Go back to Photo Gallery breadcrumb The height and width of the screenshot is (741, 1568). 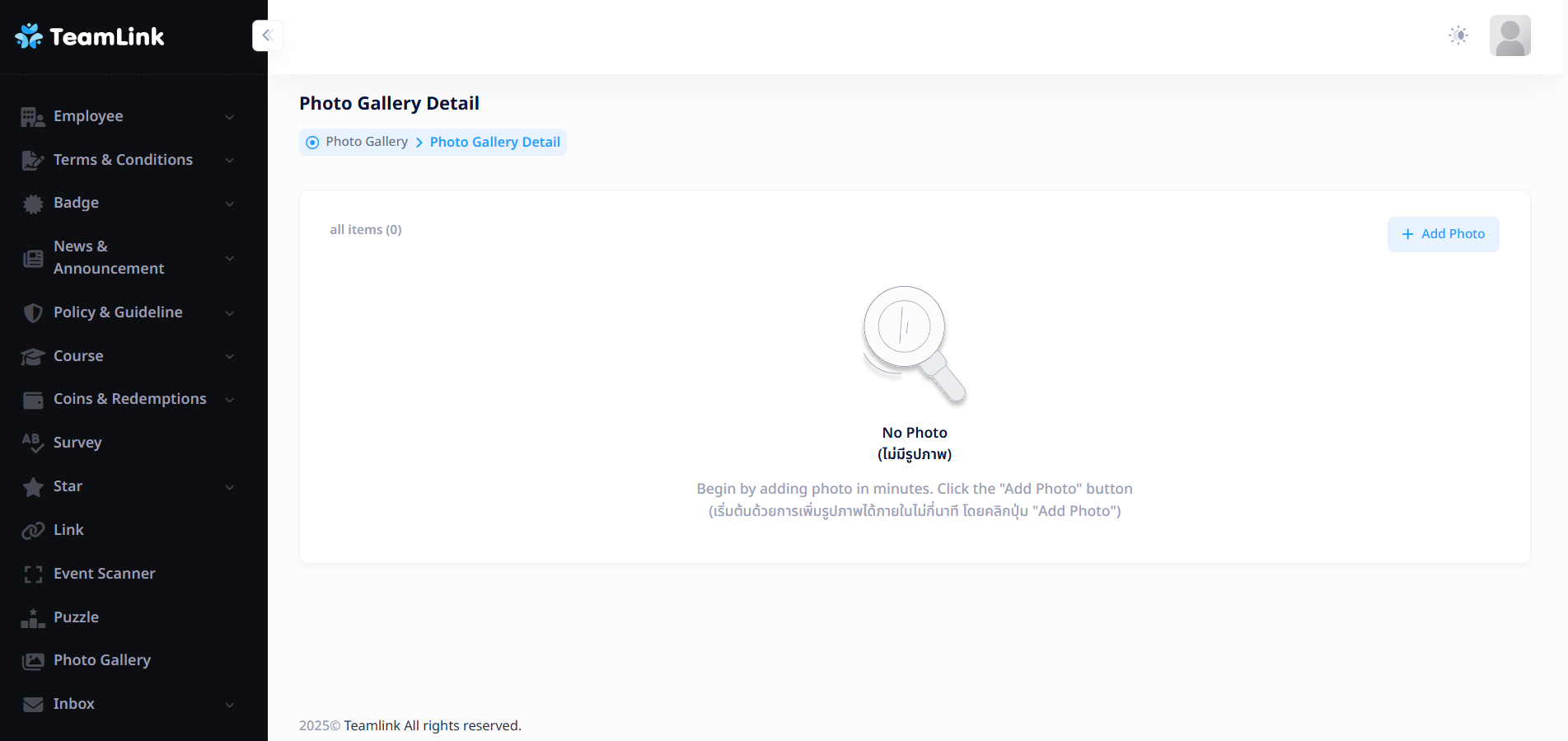pyautogui.click(x=367, y=142)
